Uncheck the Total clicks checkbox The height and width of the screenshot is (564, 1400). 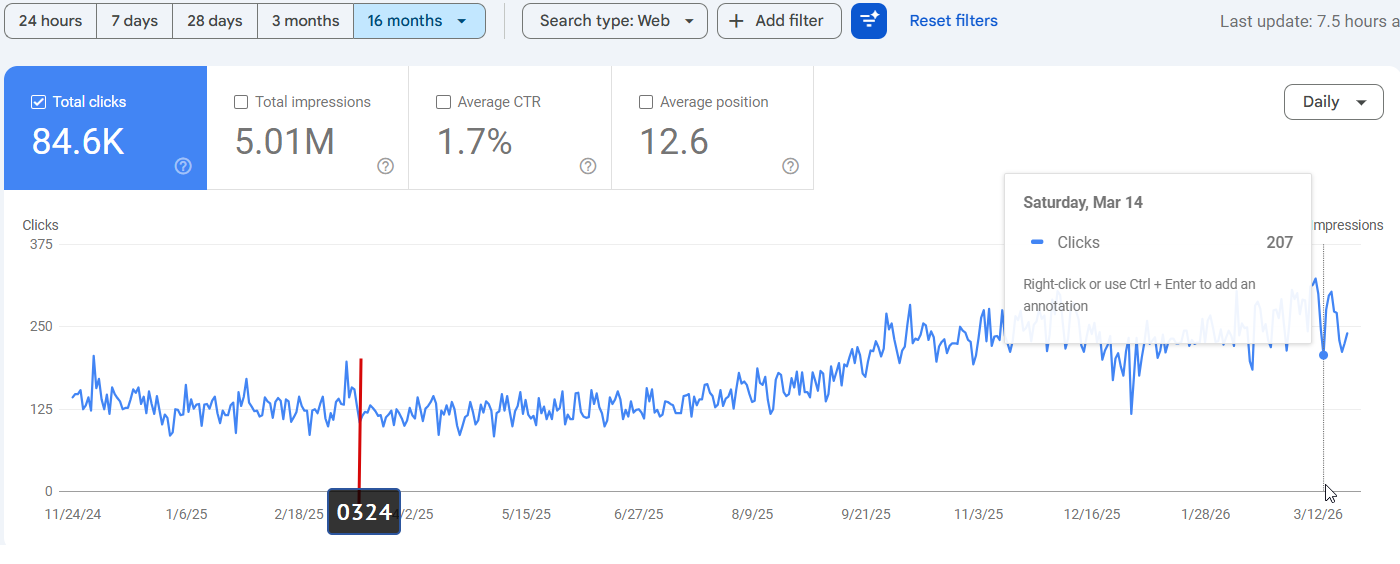click(x=39, y=102)
